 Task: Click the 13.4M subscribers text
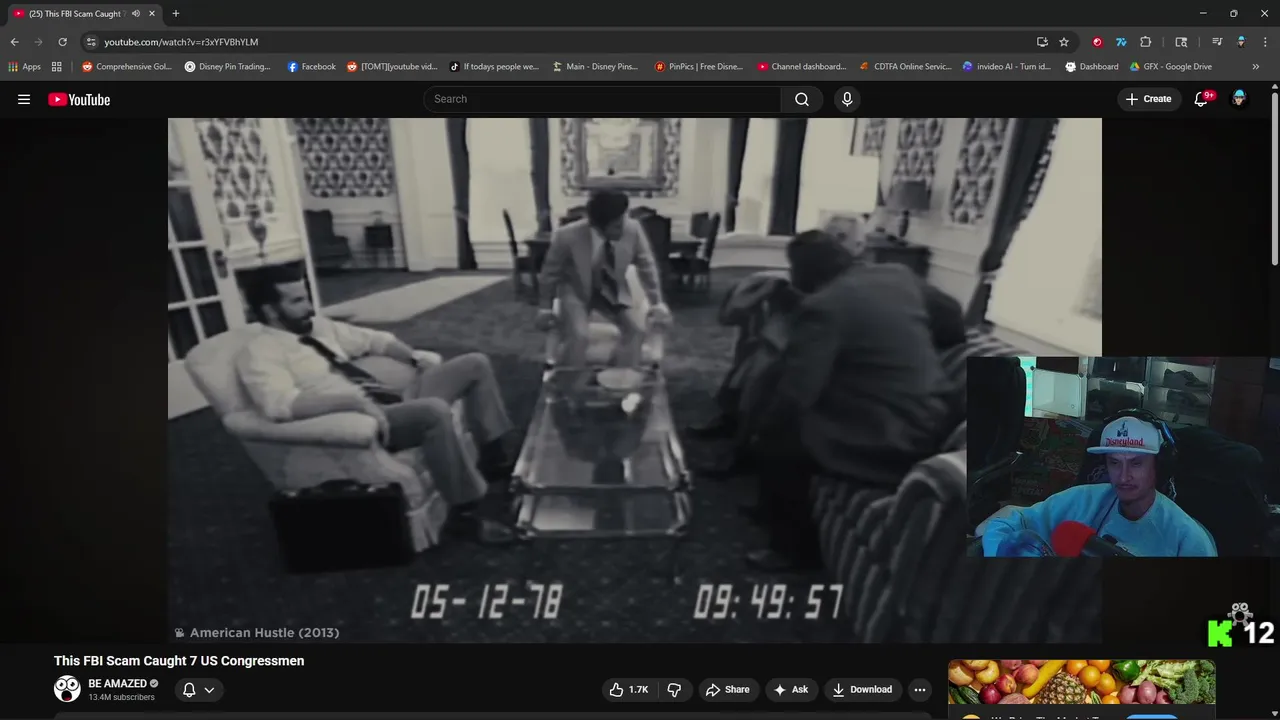coord(121,697)
